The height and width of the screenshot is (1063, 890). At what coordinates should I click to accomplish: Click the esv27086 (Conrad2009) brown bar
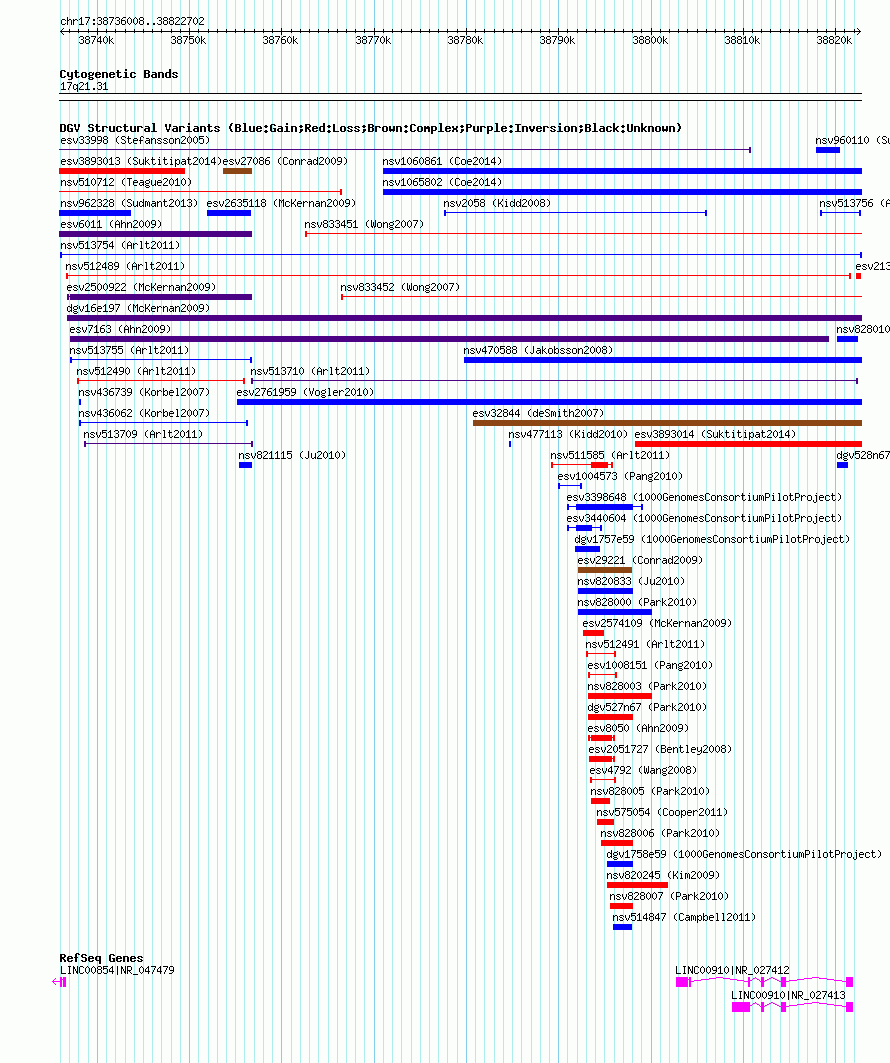point(237,171)
